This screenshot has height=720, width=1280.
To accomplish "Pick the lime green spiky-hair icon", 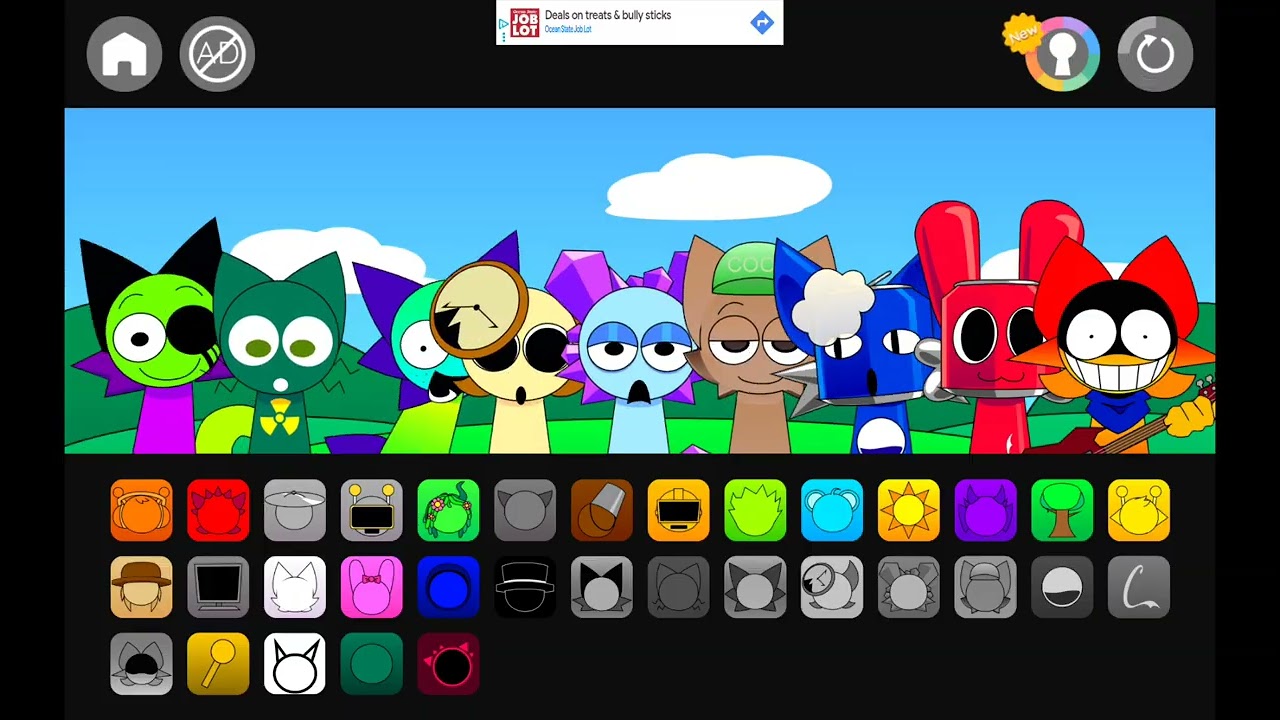I will coord(755,510).
